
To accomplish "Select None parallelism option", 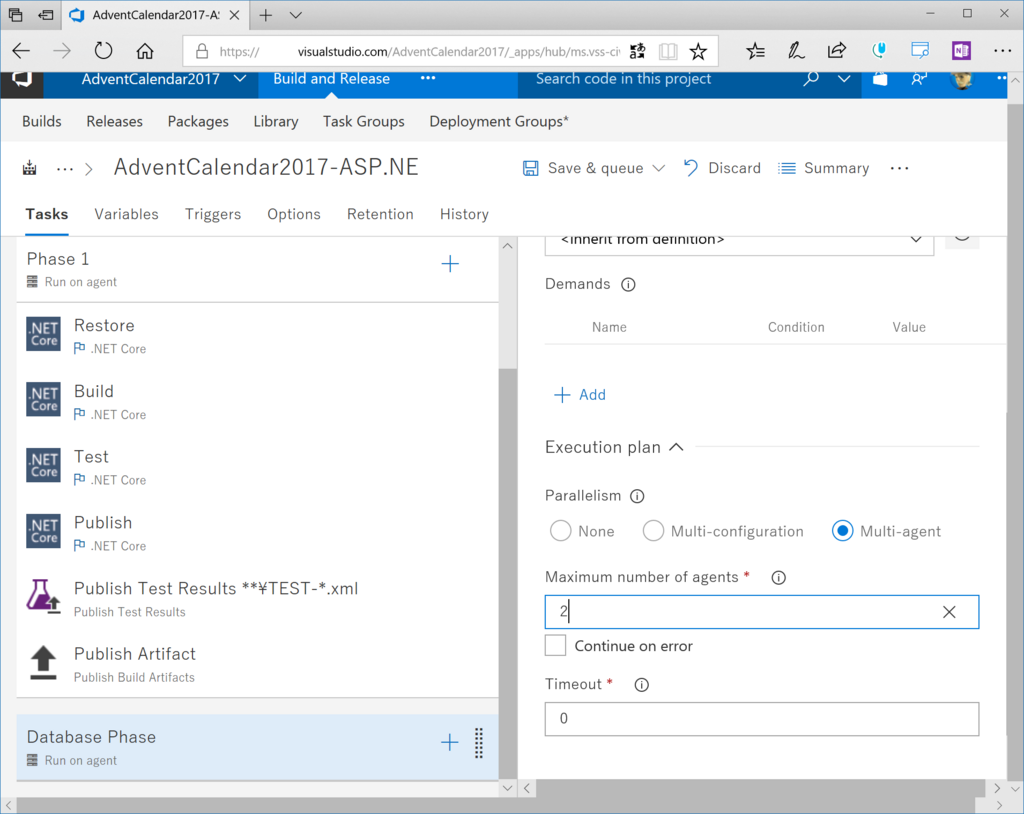I will point(560,531).
